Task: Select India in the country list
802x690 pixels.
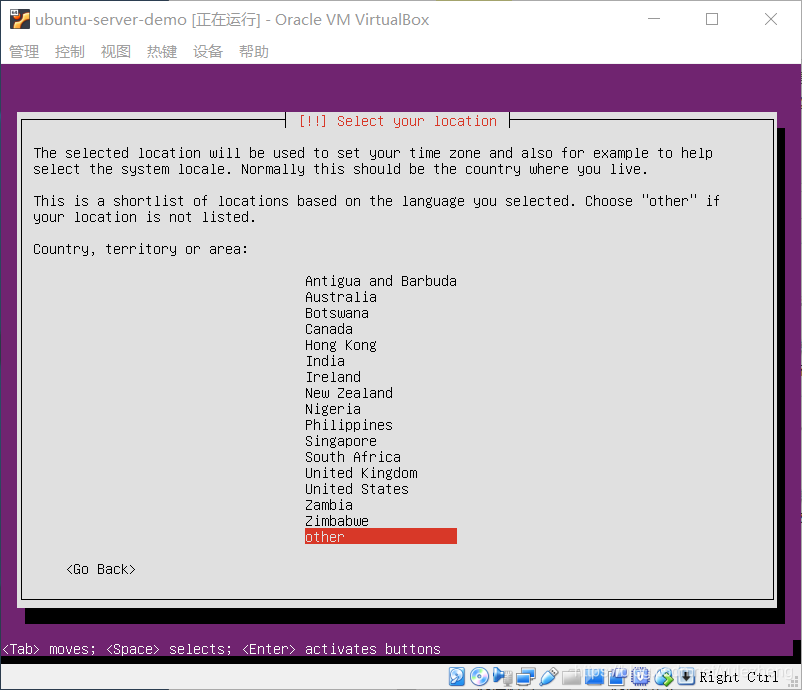Action: click(381, 361)
